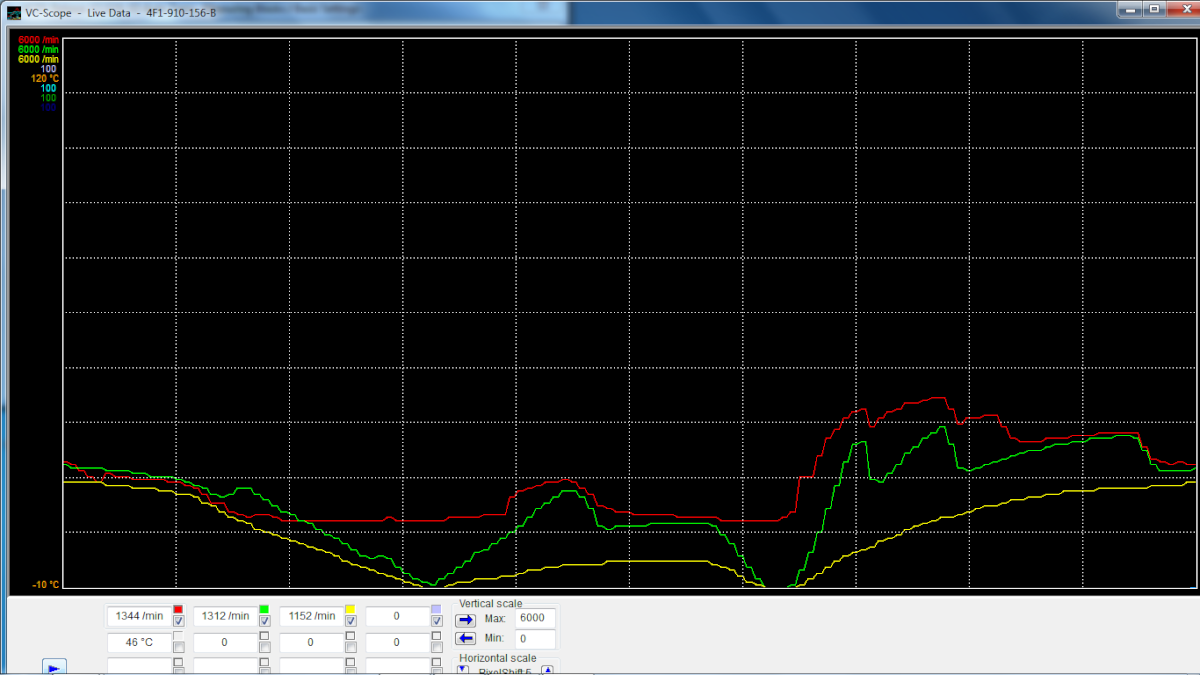
Task: Click the Vertical scale group label
Action: coord(490,603)
